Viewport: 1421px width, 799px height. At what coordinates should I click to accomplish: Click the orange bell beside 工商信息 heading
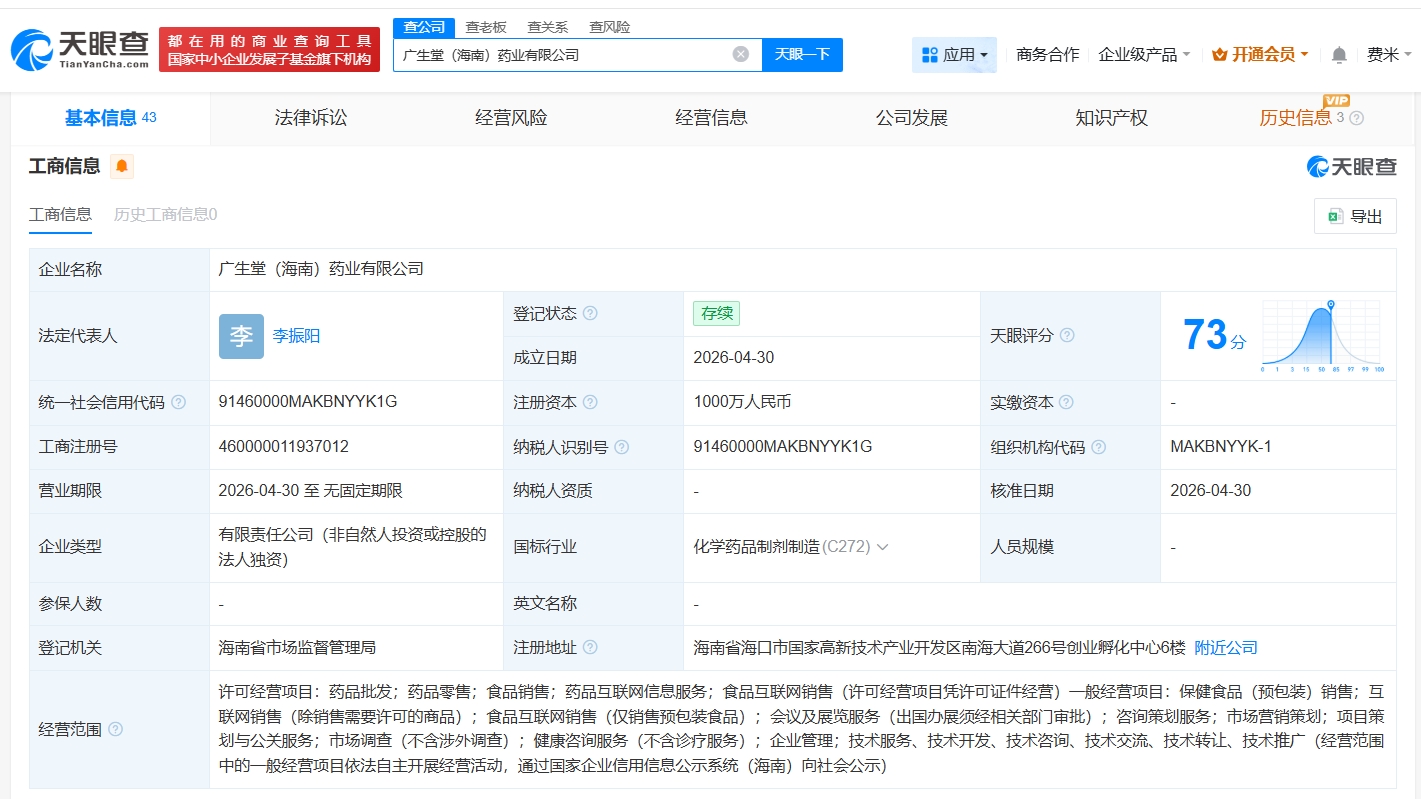pos(122,166)
